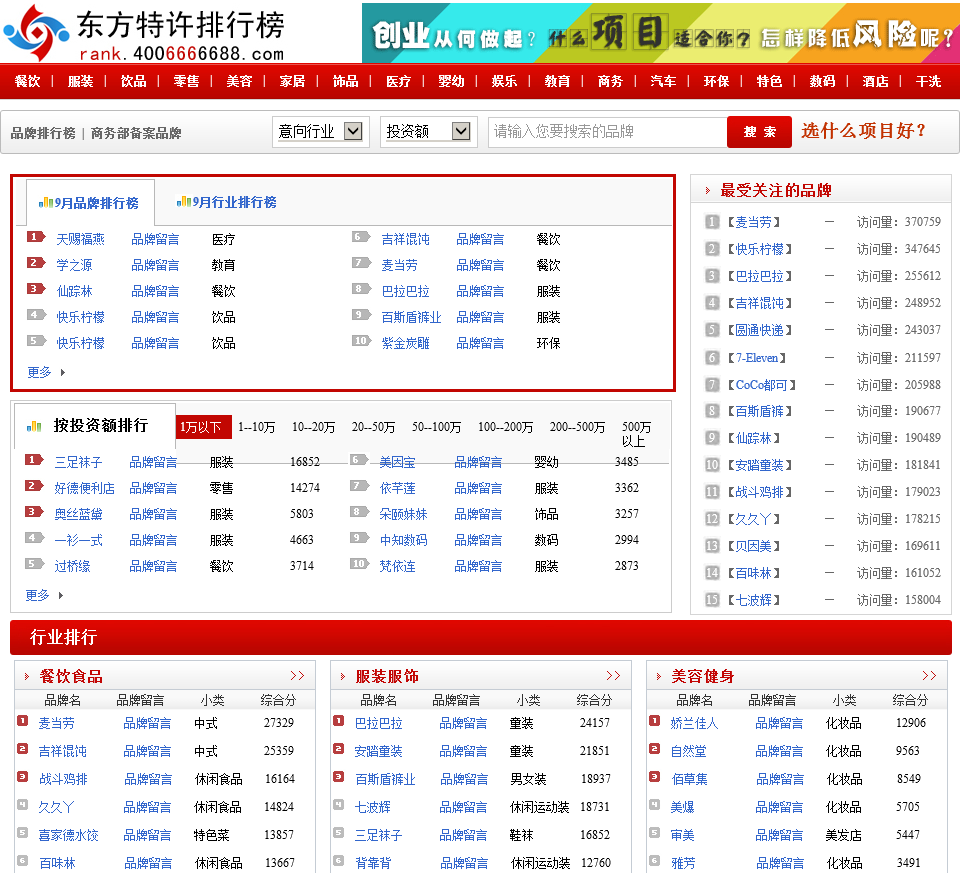Open the 意向行业 dropdown

pyautogui.click(x=320, y=131)
